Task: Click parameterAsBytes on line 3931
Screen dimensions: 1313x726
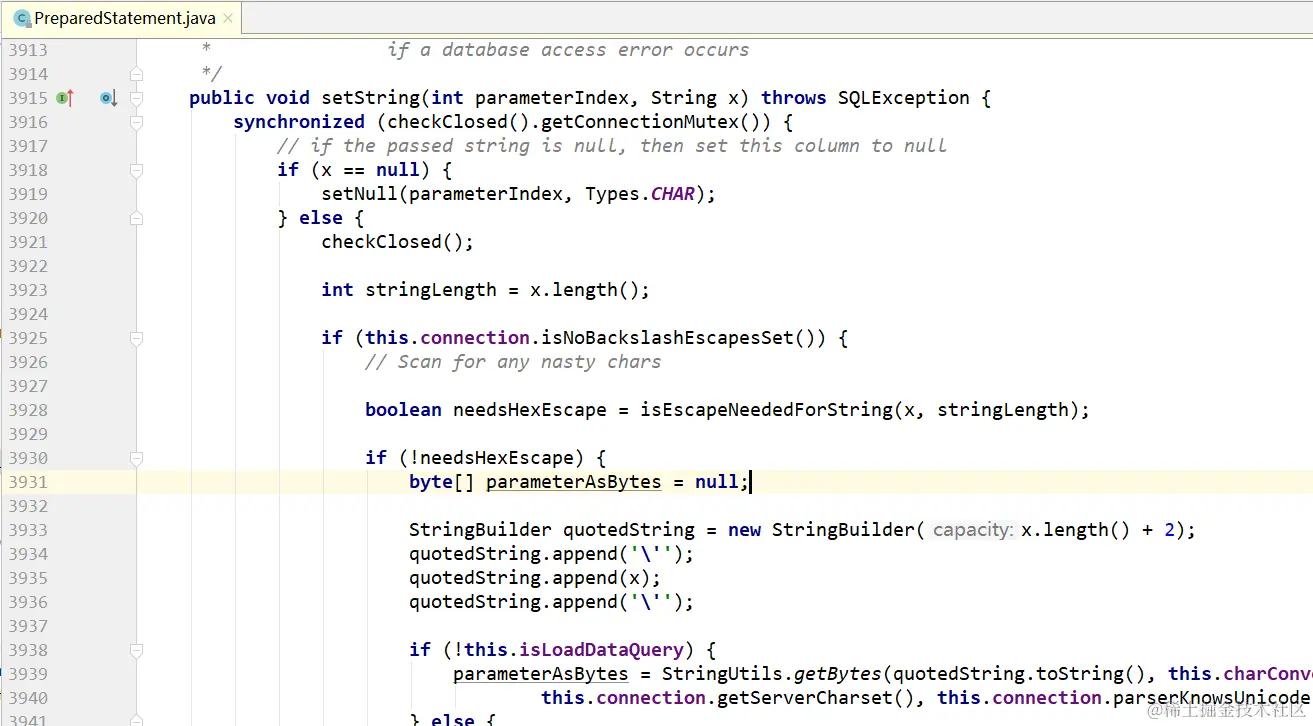Action: (574, 482)
